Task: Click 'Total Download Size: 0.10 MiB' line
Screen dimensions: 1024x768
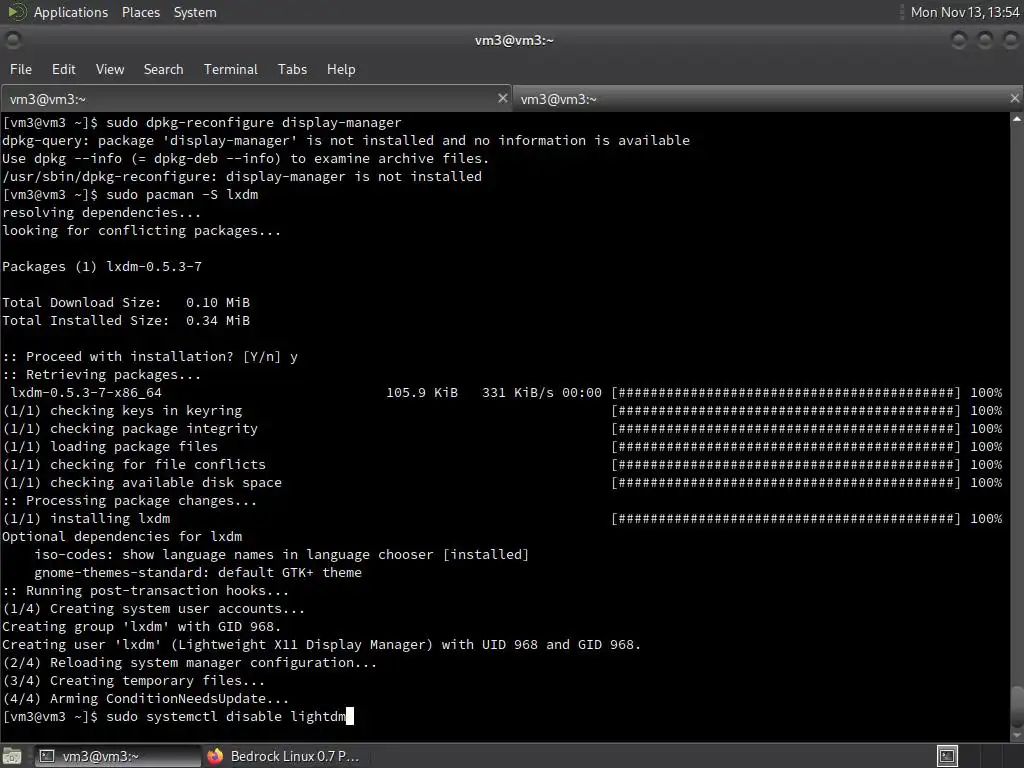Action: [126, 302]
